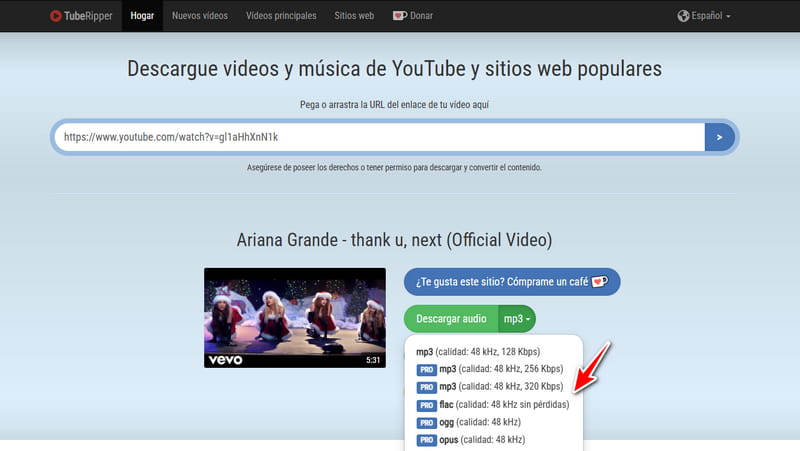The image size is (800, 451).
Task: Open the Hogar tab
Action: [x=142, y=16]
